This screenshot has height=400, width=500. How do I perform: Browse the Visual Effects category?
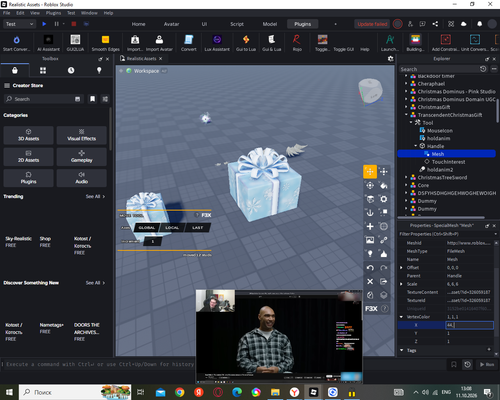click(82, 135)
